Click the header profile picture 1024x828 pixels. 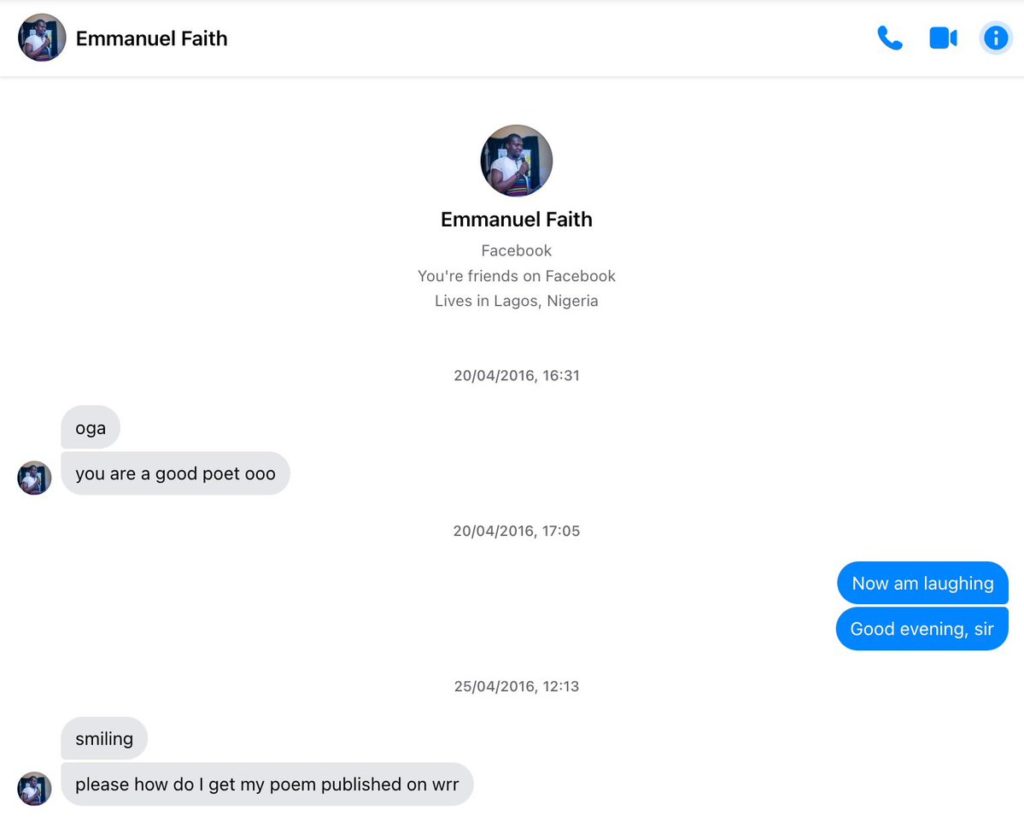click(x=42, y=38)
